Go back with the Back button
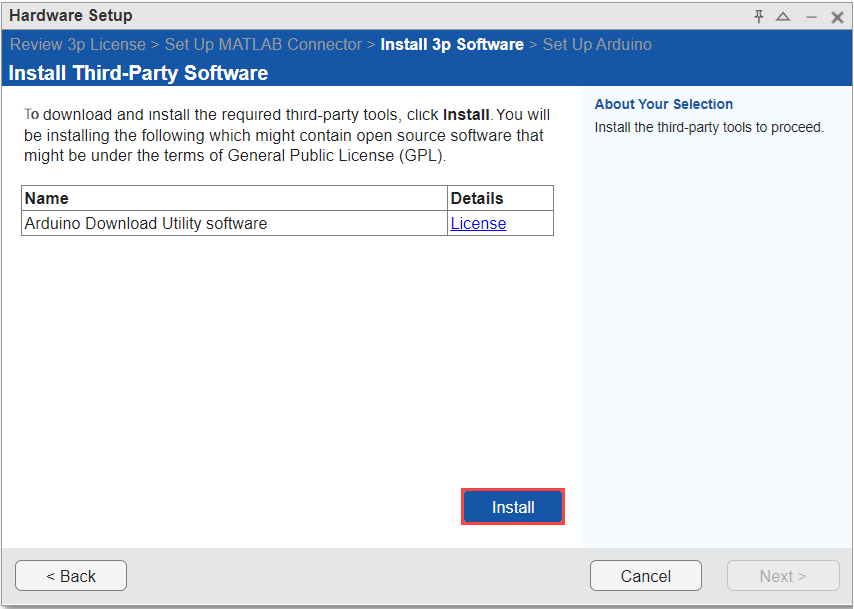854x609 pixels. pos(71,576)
